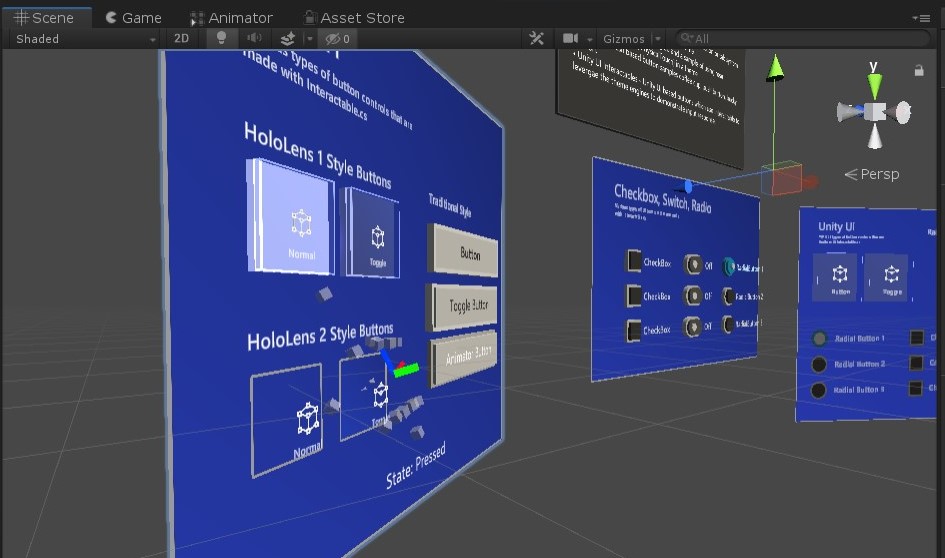Expand the Gizmos dropdown arrow
The height and width of the screenshot is (558, 945).
658,39
